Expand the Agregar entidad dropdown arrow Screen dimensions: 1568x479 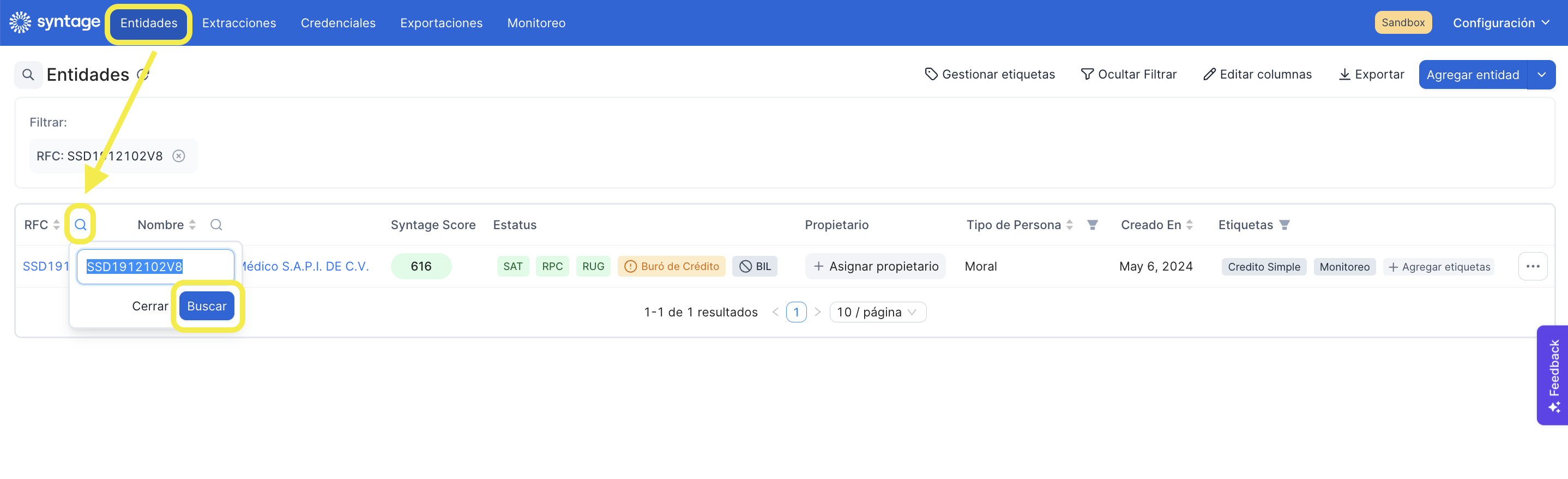tap(1541, 74)
